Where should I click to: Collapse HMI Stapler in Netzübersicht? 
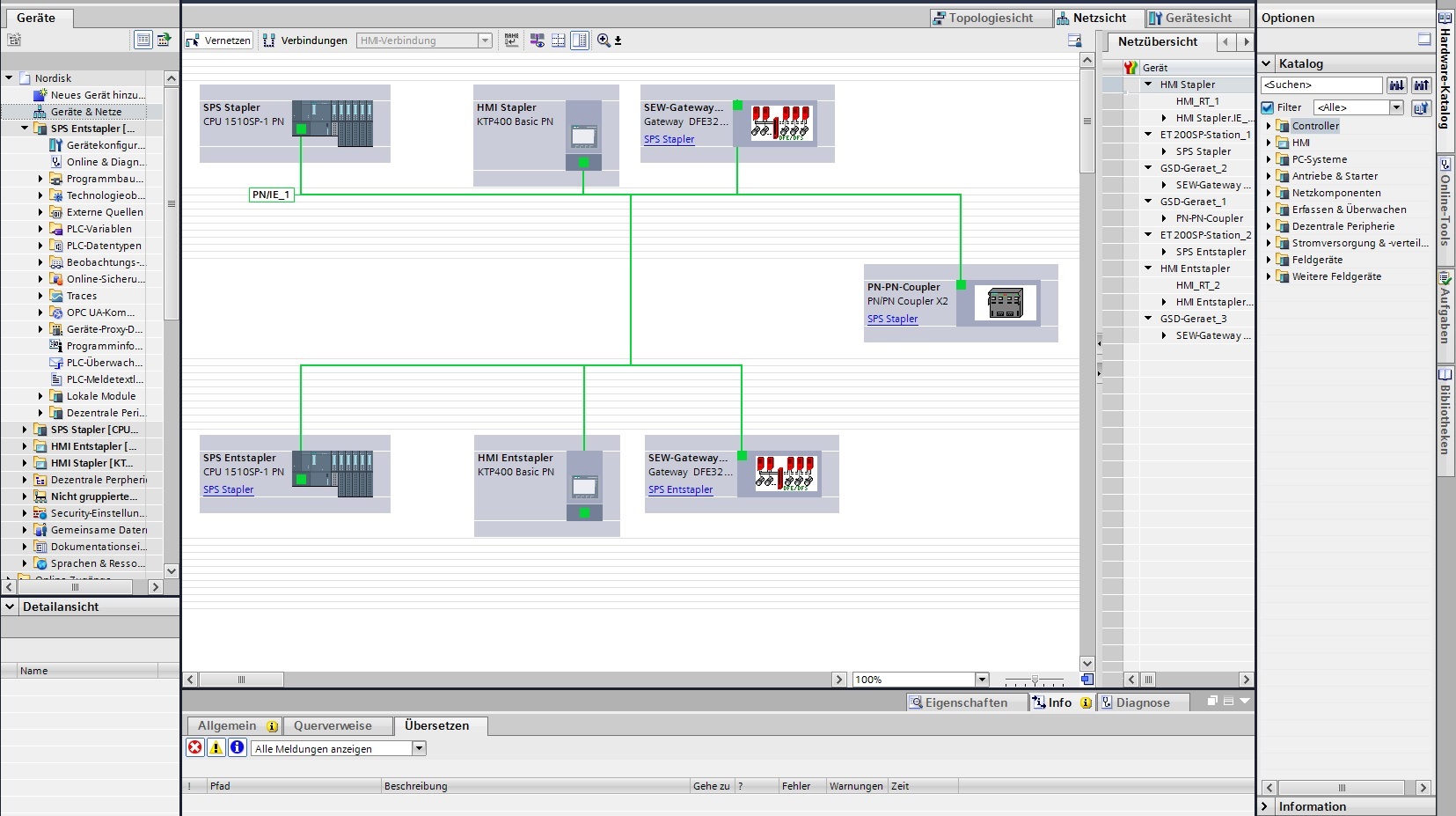pos(1148,85)
